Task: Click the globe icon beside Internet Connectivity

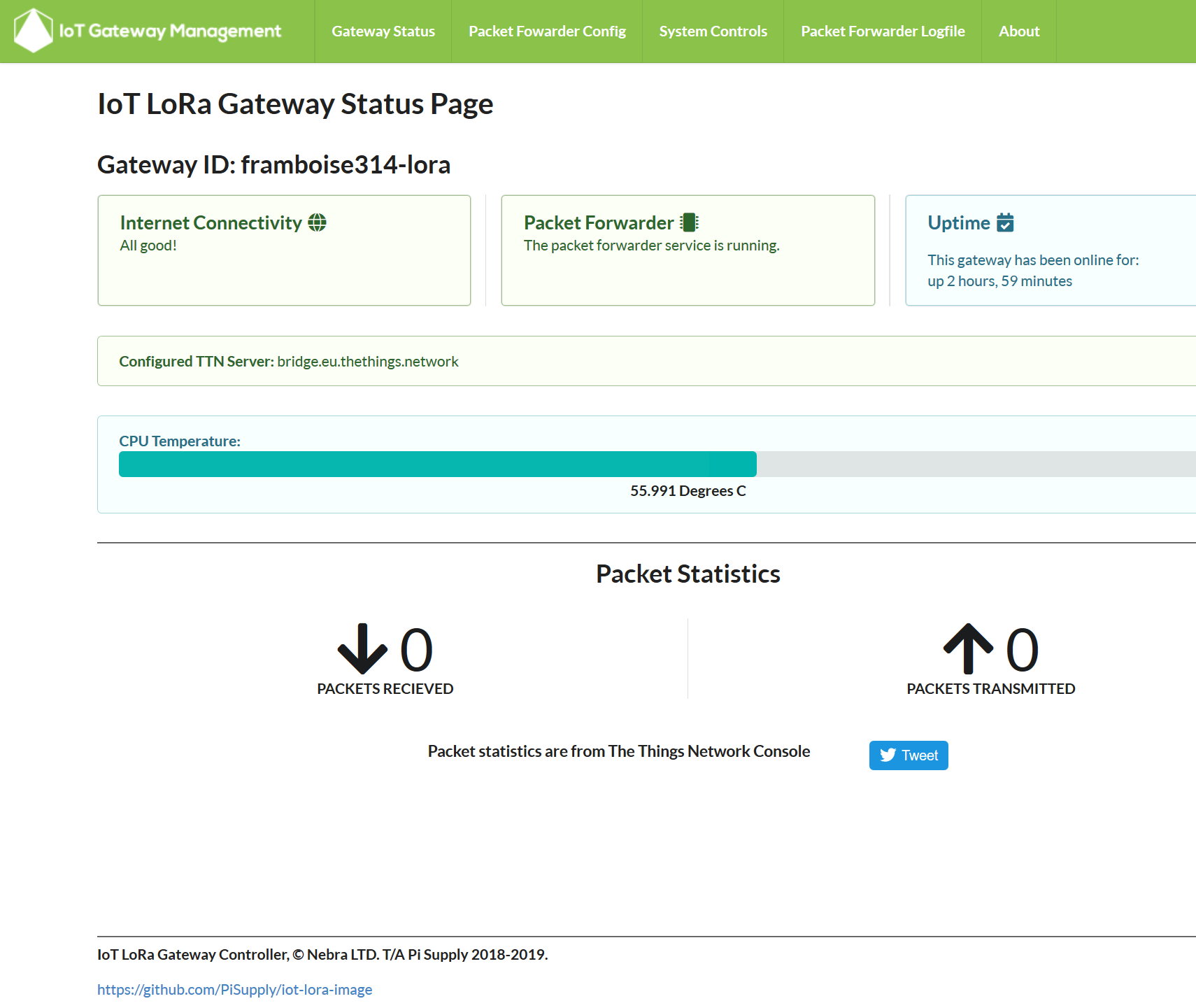Action: pyautogui.click(x=318, y=222)
